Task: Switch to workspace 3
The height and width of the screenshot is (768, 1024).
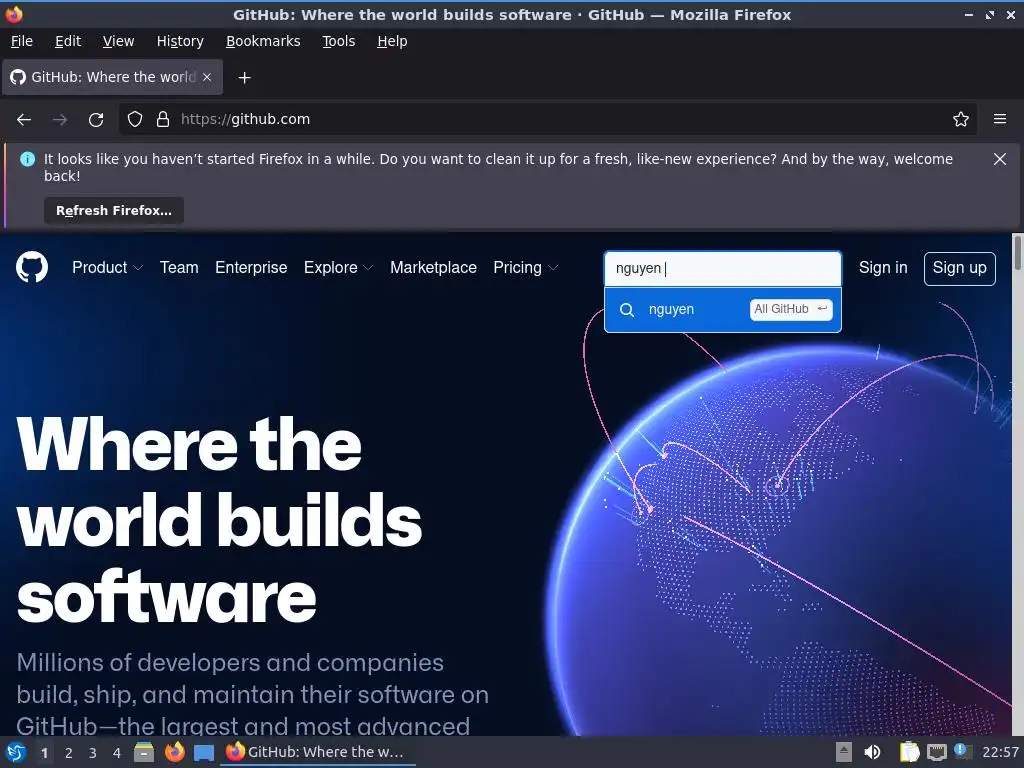Action: click(x=93, y=753)
